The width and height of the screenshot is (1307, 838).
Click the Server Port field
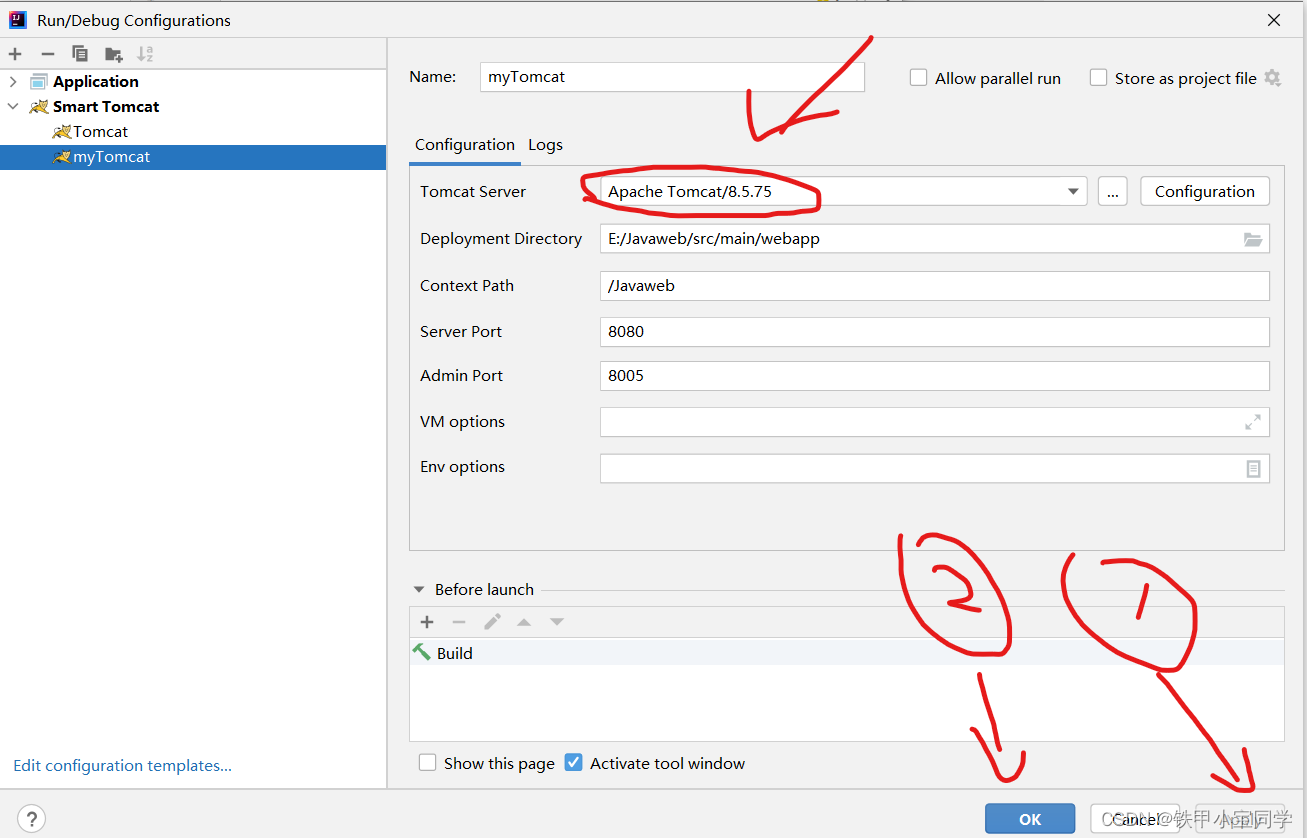point(934,332)
